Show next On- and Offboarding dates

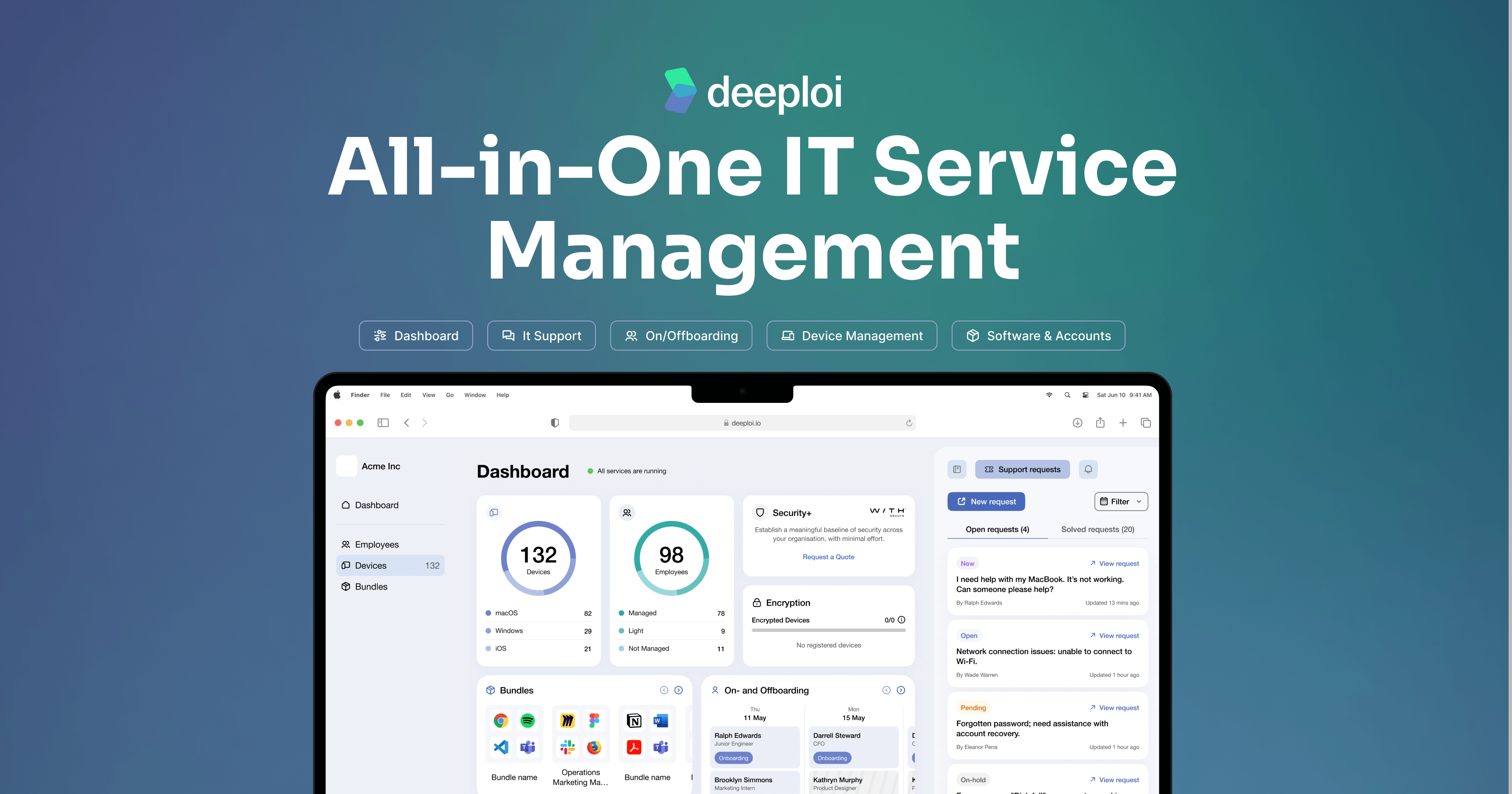pos(901,690)
